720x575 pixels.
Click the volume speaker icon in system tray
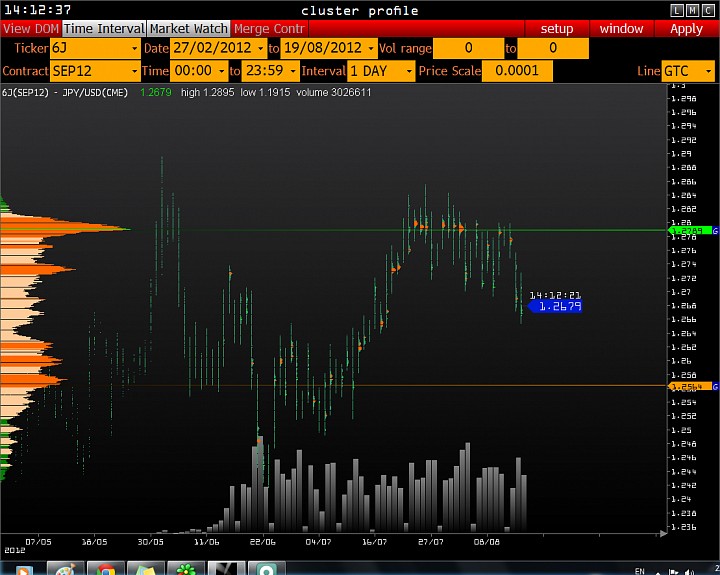click(689, 571)
